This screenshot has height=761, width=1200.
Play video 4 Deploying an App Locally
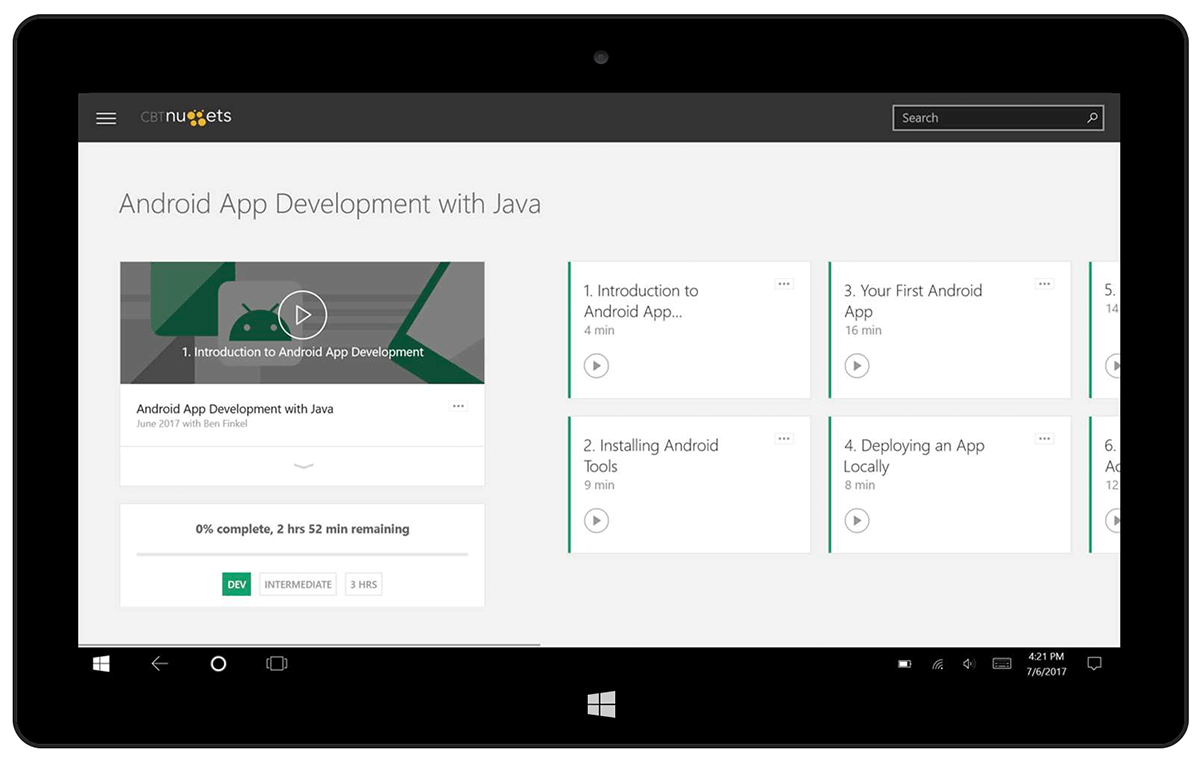click(856, 521)
